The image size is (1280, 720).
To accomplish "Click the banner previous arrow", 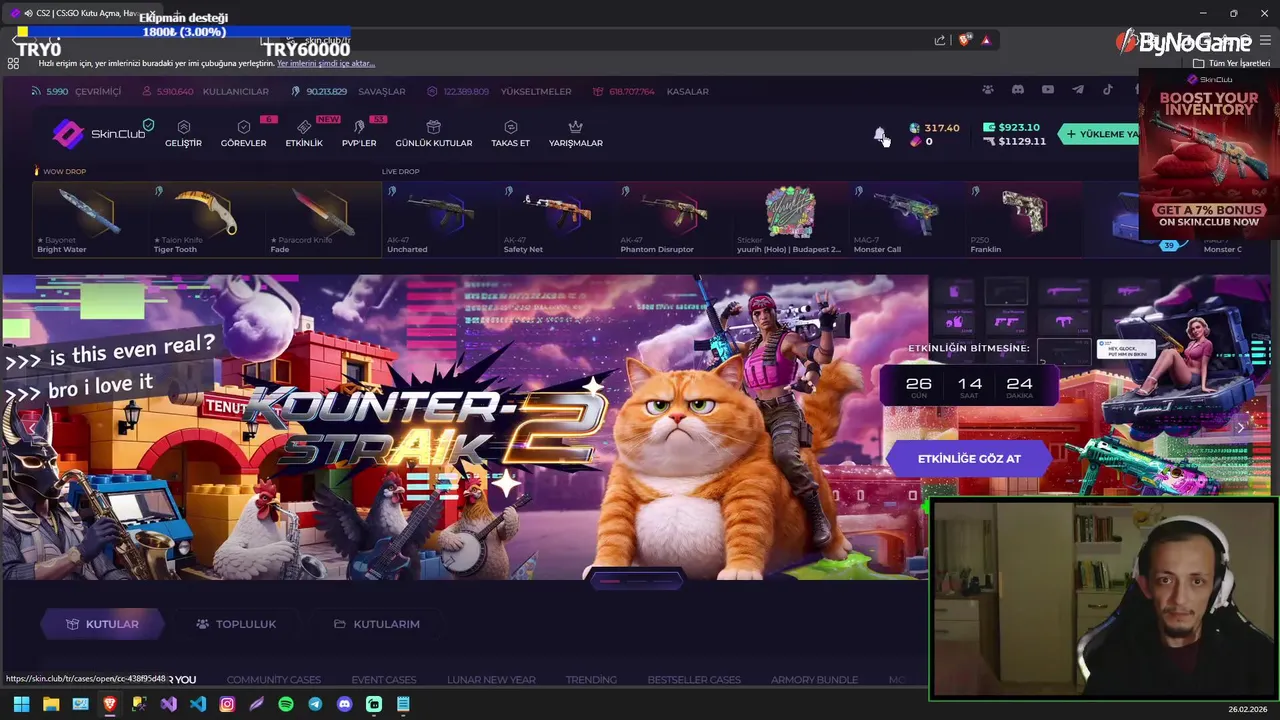I will pyautogui.click(x=31, y=427).
